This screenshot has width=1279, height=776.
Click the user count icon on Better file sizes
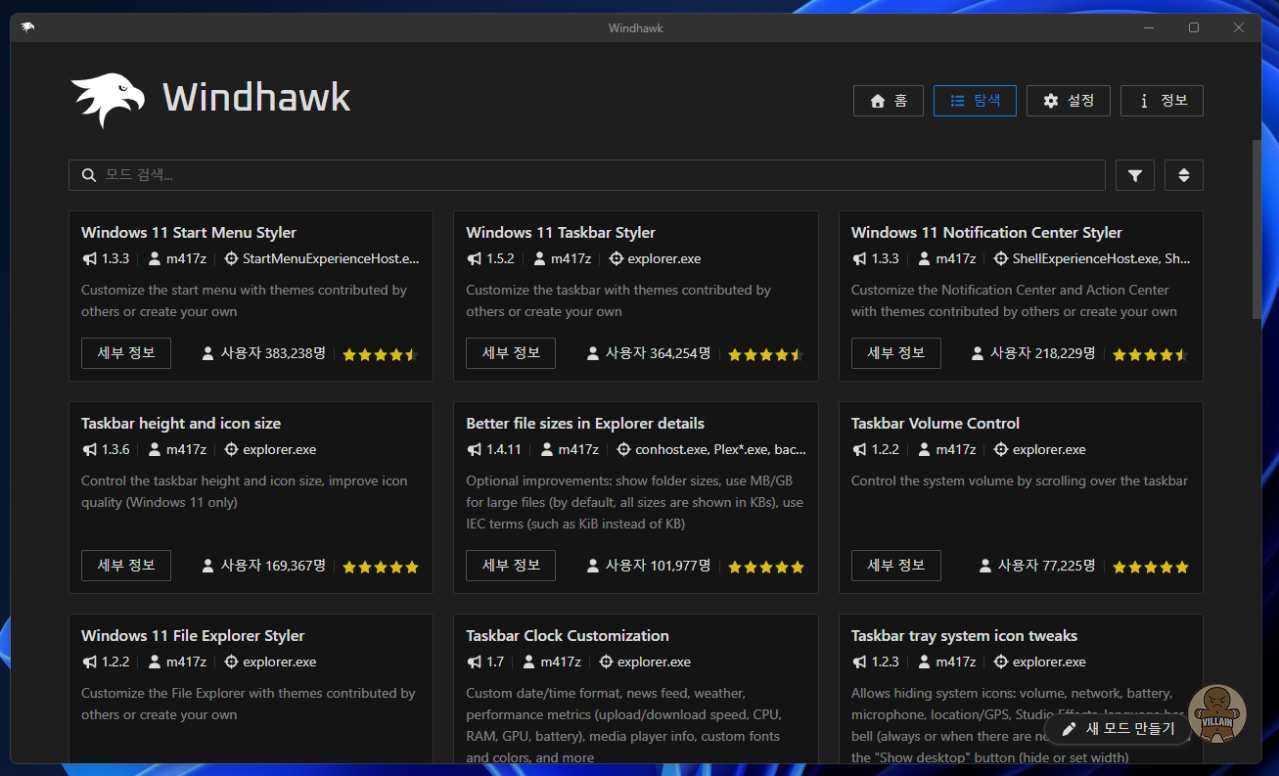593,566
